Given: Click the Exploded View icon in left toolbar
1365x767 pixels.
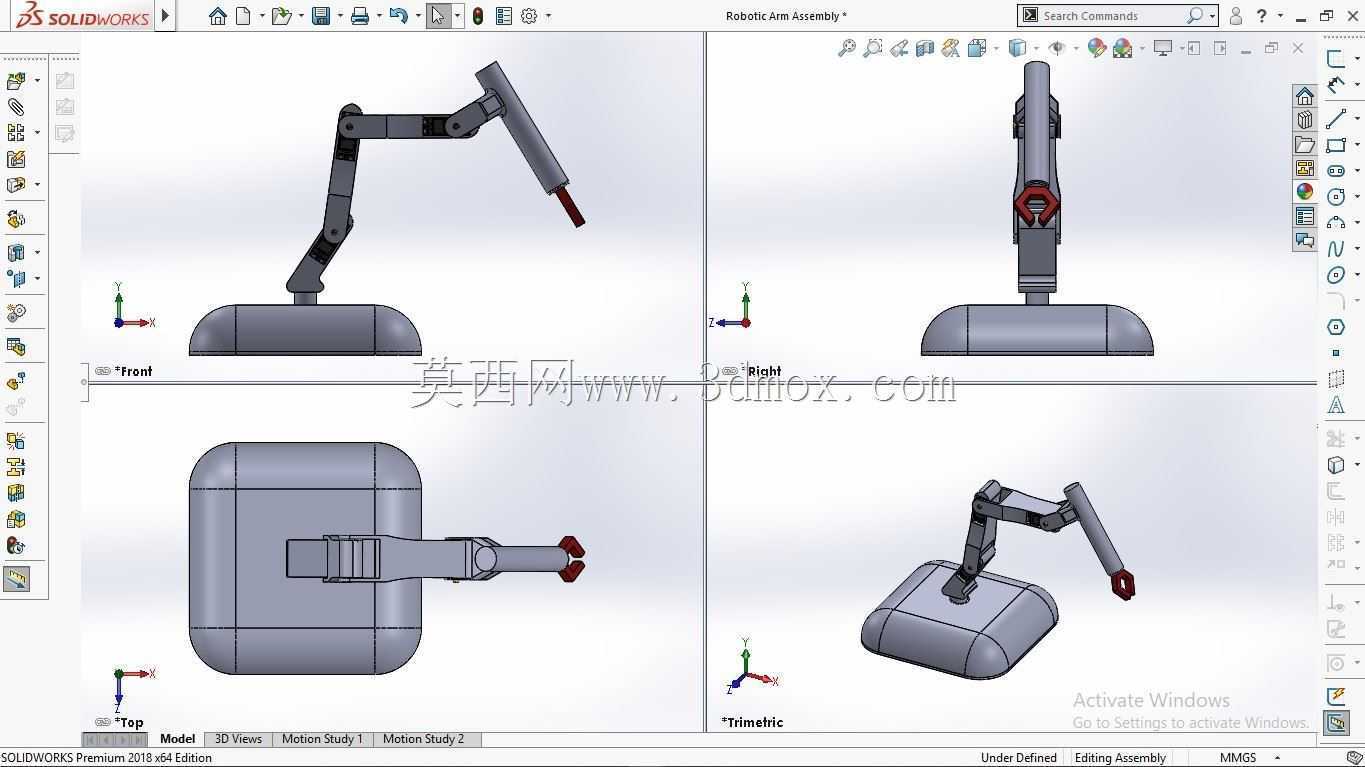Looking at the screenshot, I should point(16,381).
